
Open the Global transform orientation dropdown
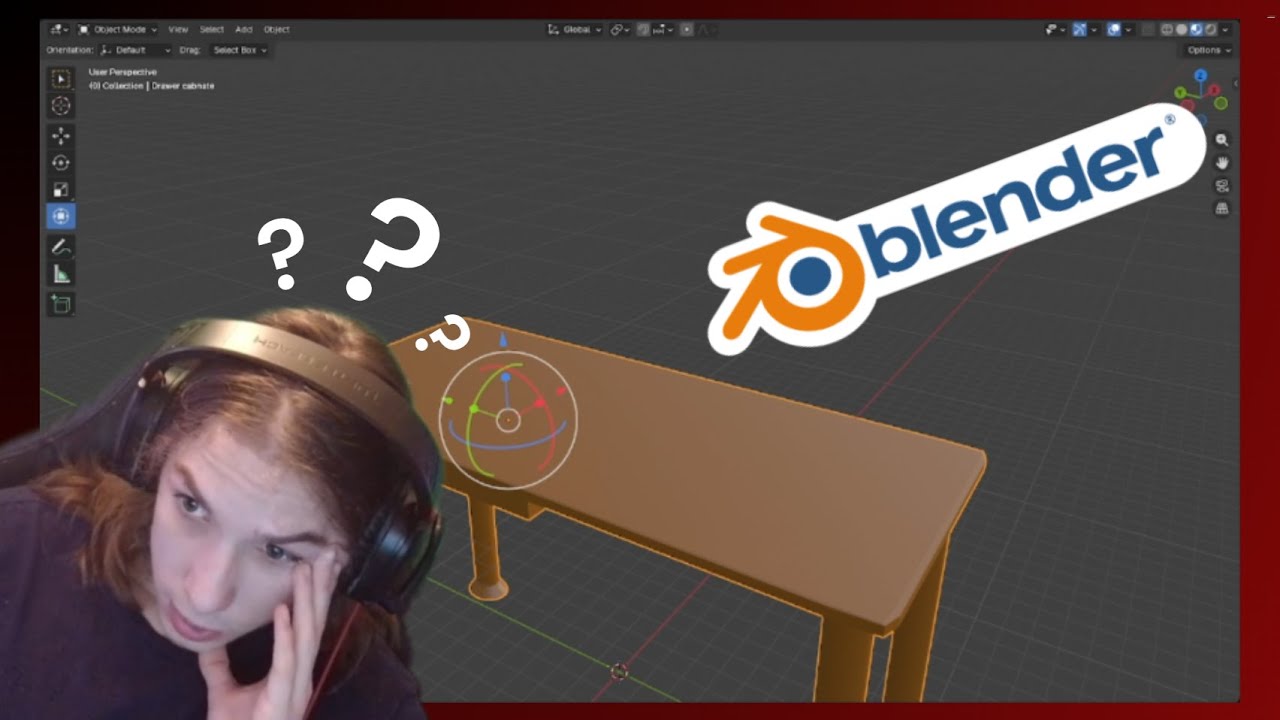tap(574, 30)
